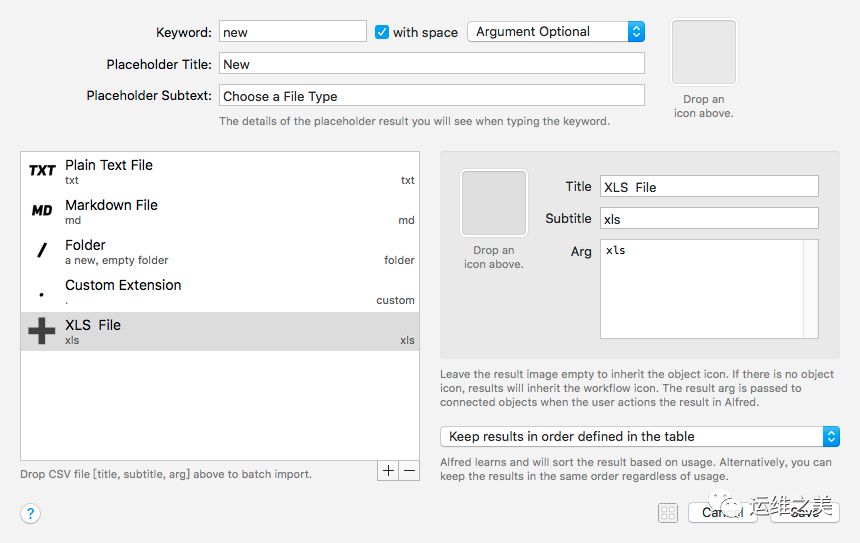Select the Markdown File MD icon

pos(42,211)
